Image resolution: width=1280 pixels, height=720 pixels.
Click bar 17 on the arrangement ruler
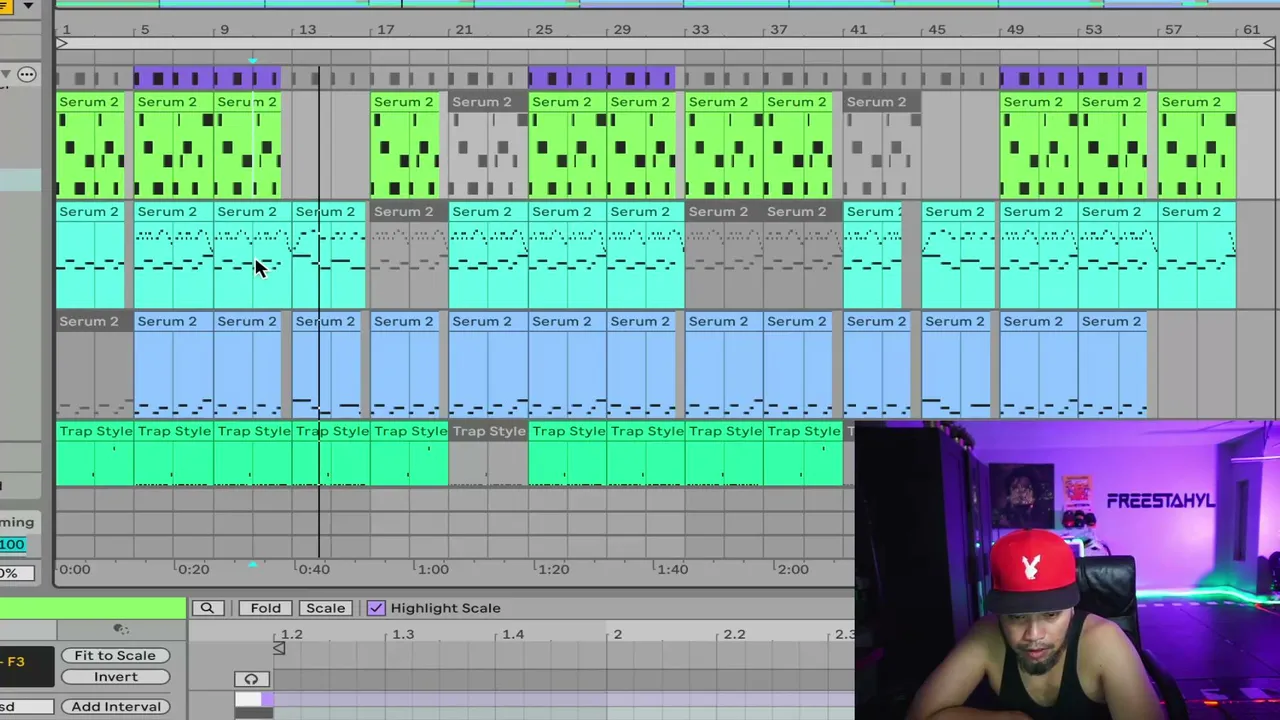click(385, 29)
